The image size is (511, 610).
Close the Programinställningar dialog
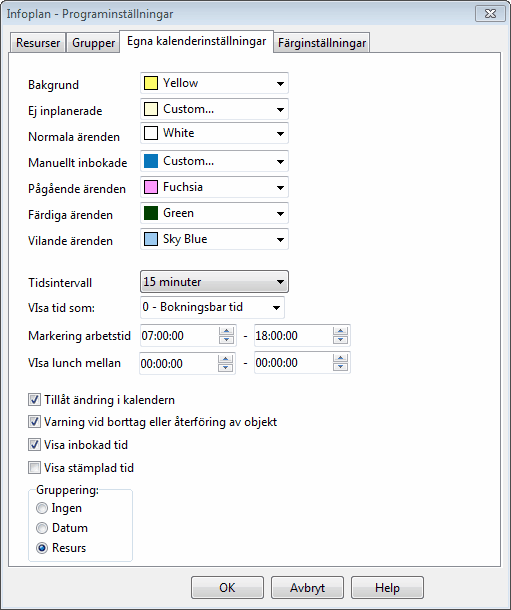pyautogui.click(x=490, y=14)
